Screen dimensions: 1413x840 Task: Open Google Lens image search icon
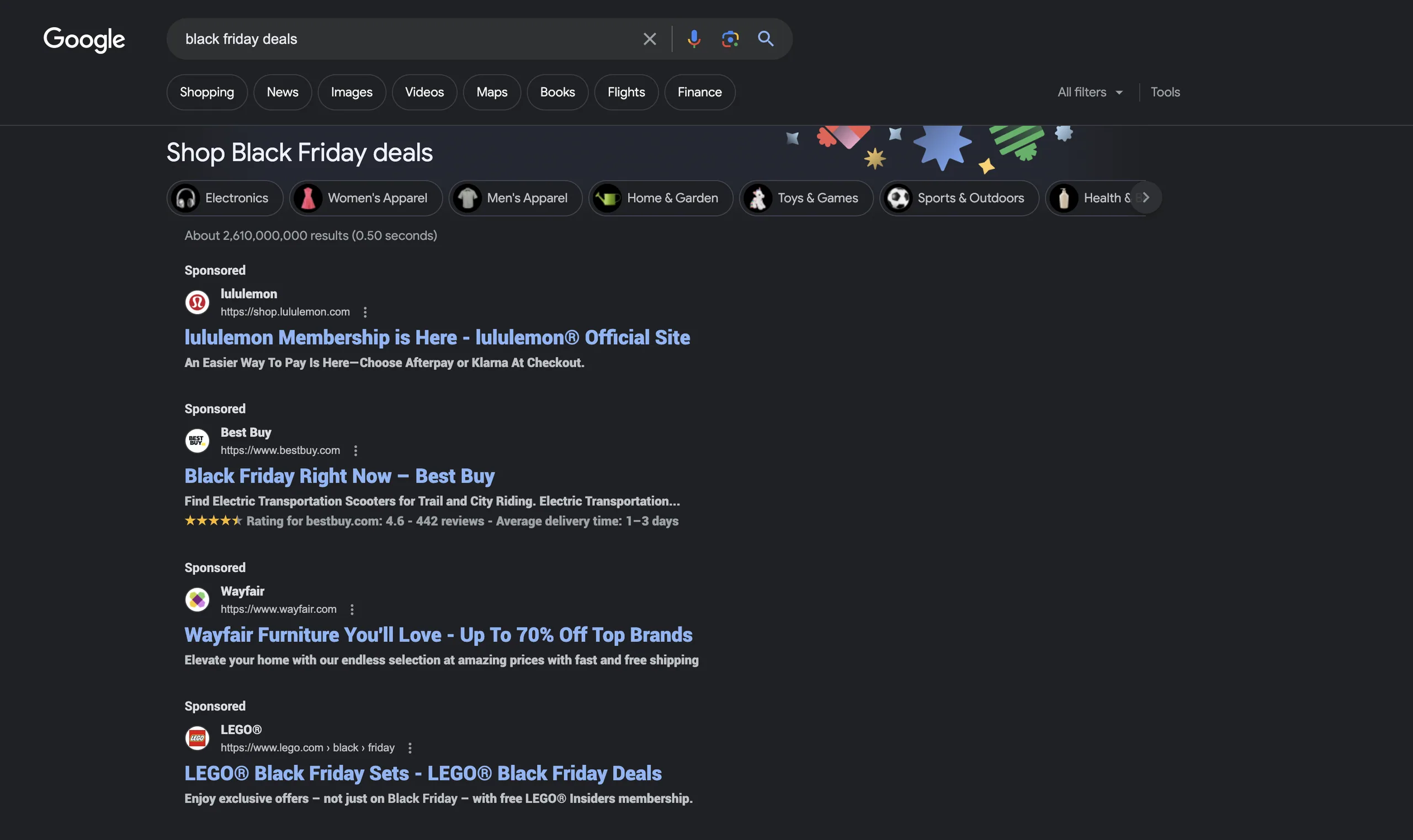click(730, 39)
